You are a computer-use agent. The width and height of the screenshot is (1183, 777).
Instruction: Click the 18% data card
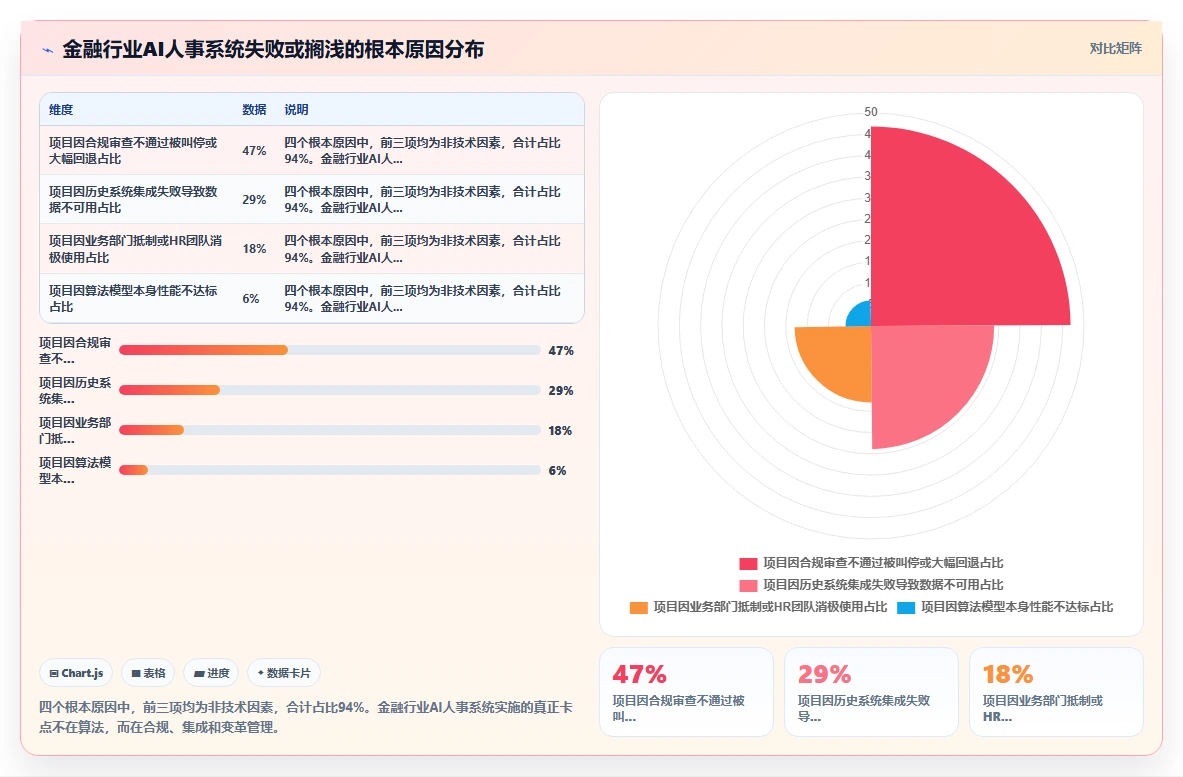pyautogui.click(x=1055, y=692)
